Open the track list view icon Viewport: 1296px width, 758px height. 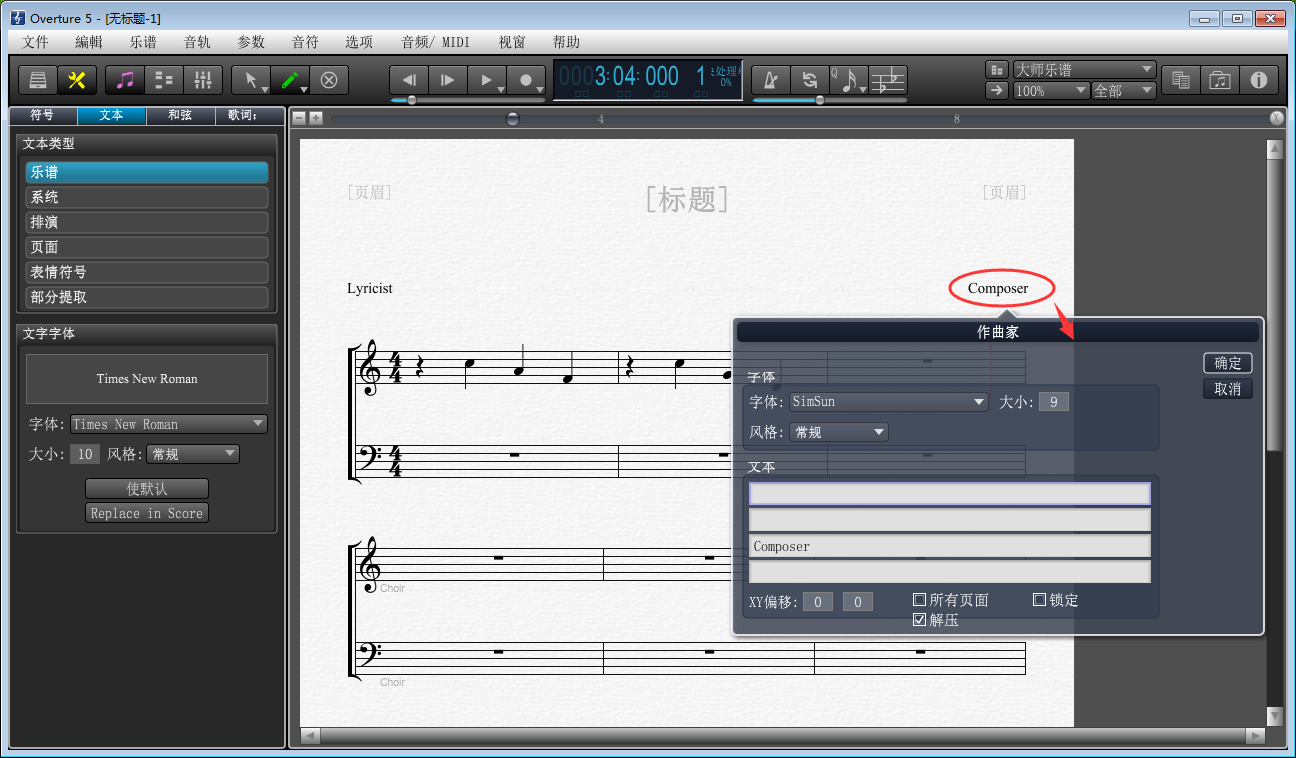coord(164,80)
